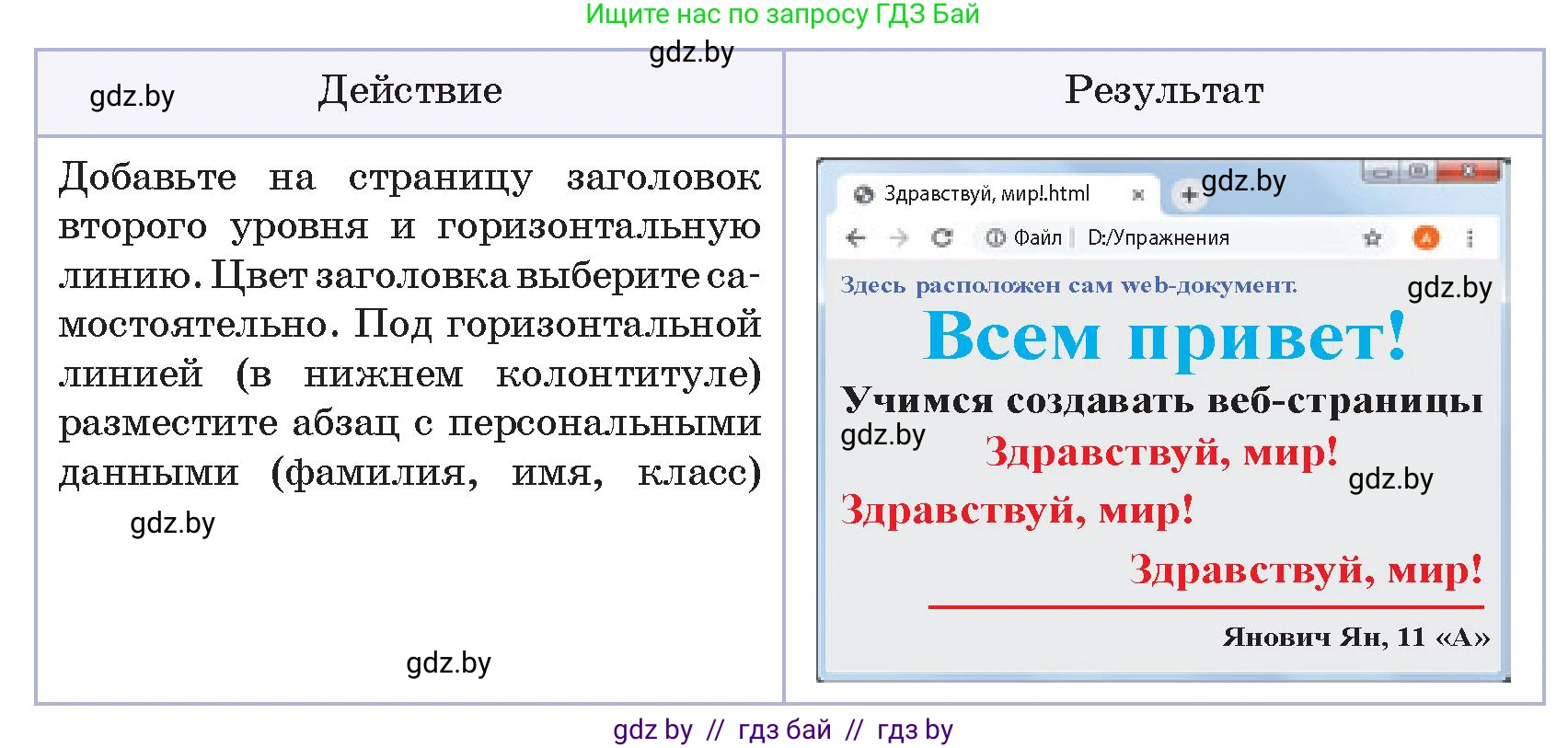1568x748 pixels.
Task: Click the globe favicon on the tab
Action: point(863,194)
